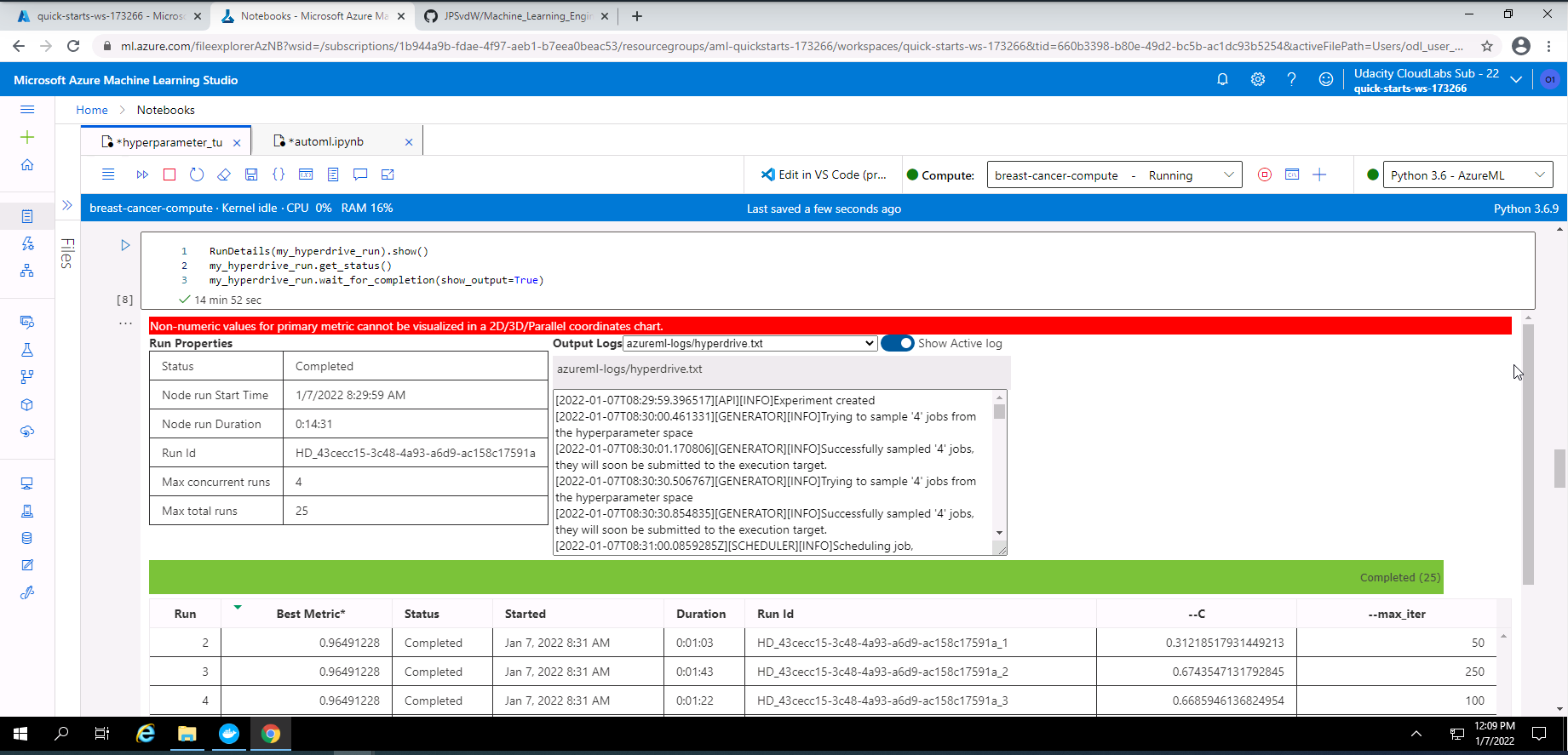Clear all outputs with eraser icon
Screen dimensions: 1568x755
tap(224, 174)
